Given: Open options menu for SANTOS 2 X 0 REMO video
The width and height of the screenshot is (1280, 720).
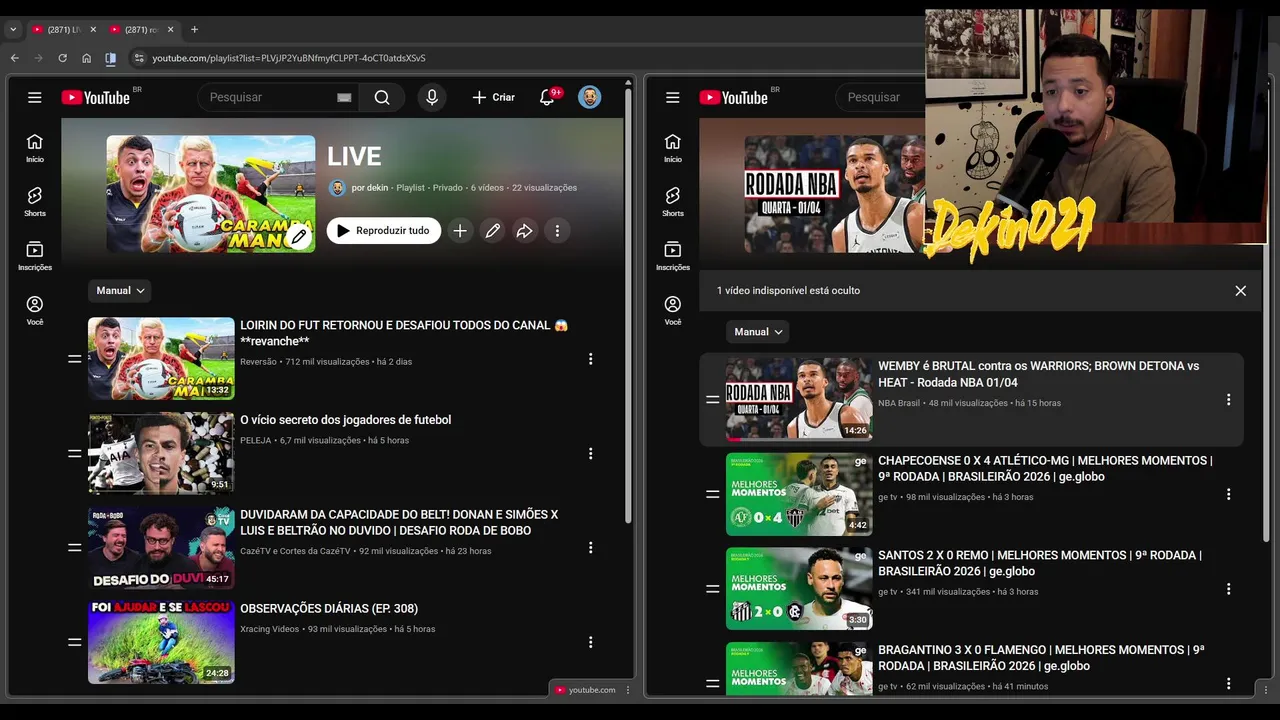Looking at the screenshot, I should [x=1228, y=589].
